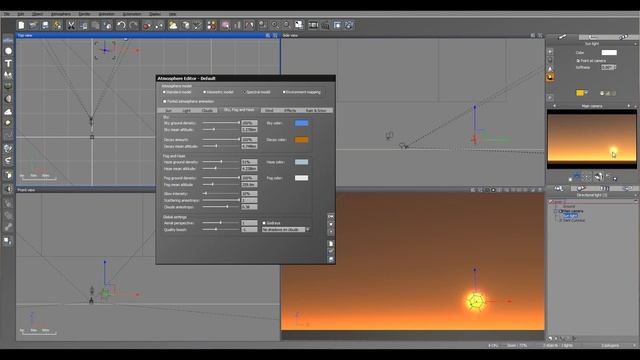Viewport: 640px width, 360px height.
Task: Select the Cloud tool in left sidebar
Action: tap(8, 111)
